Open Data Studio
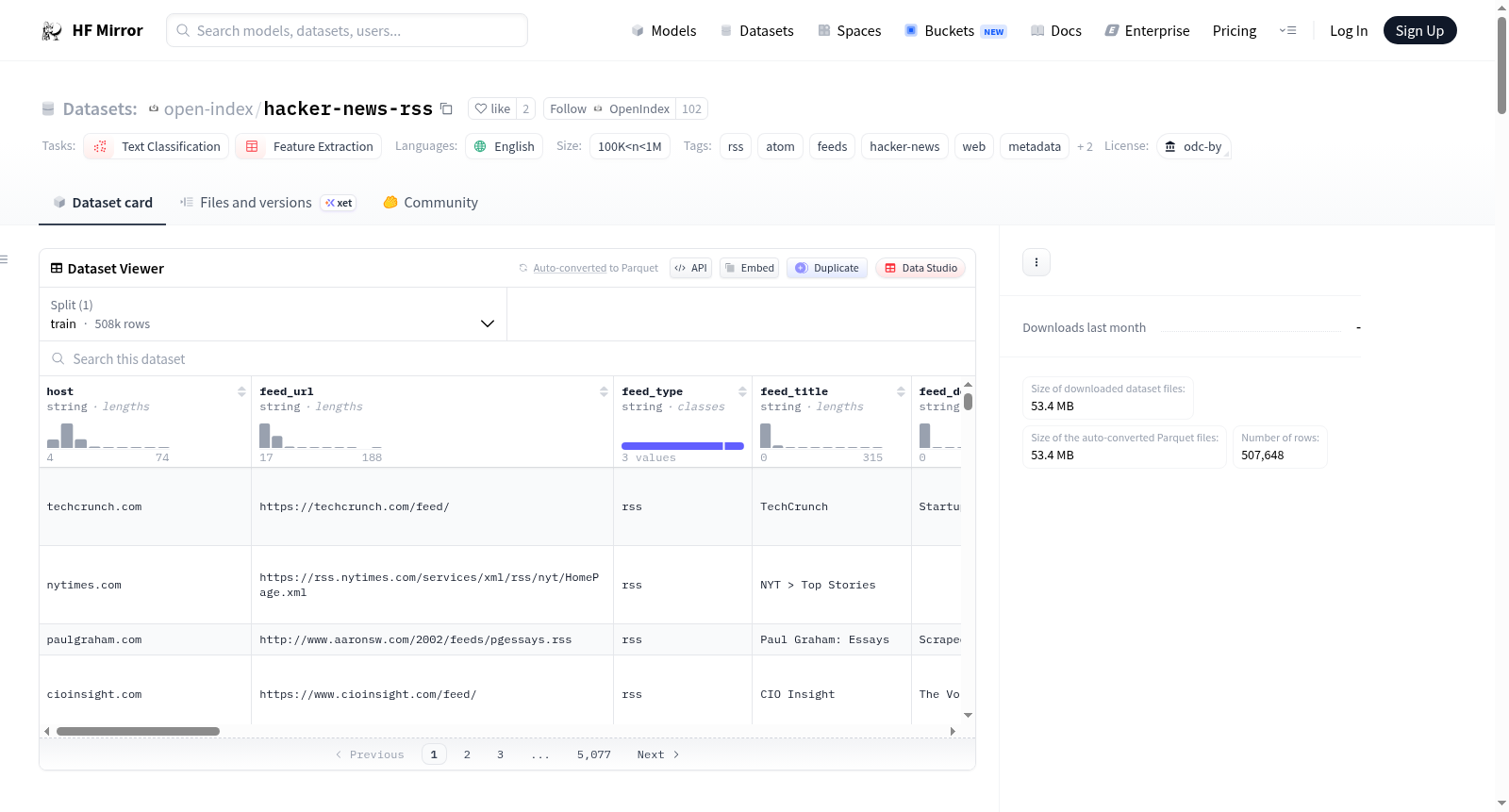The width and height of the screenshot is (1509, 812). point(920,268)
